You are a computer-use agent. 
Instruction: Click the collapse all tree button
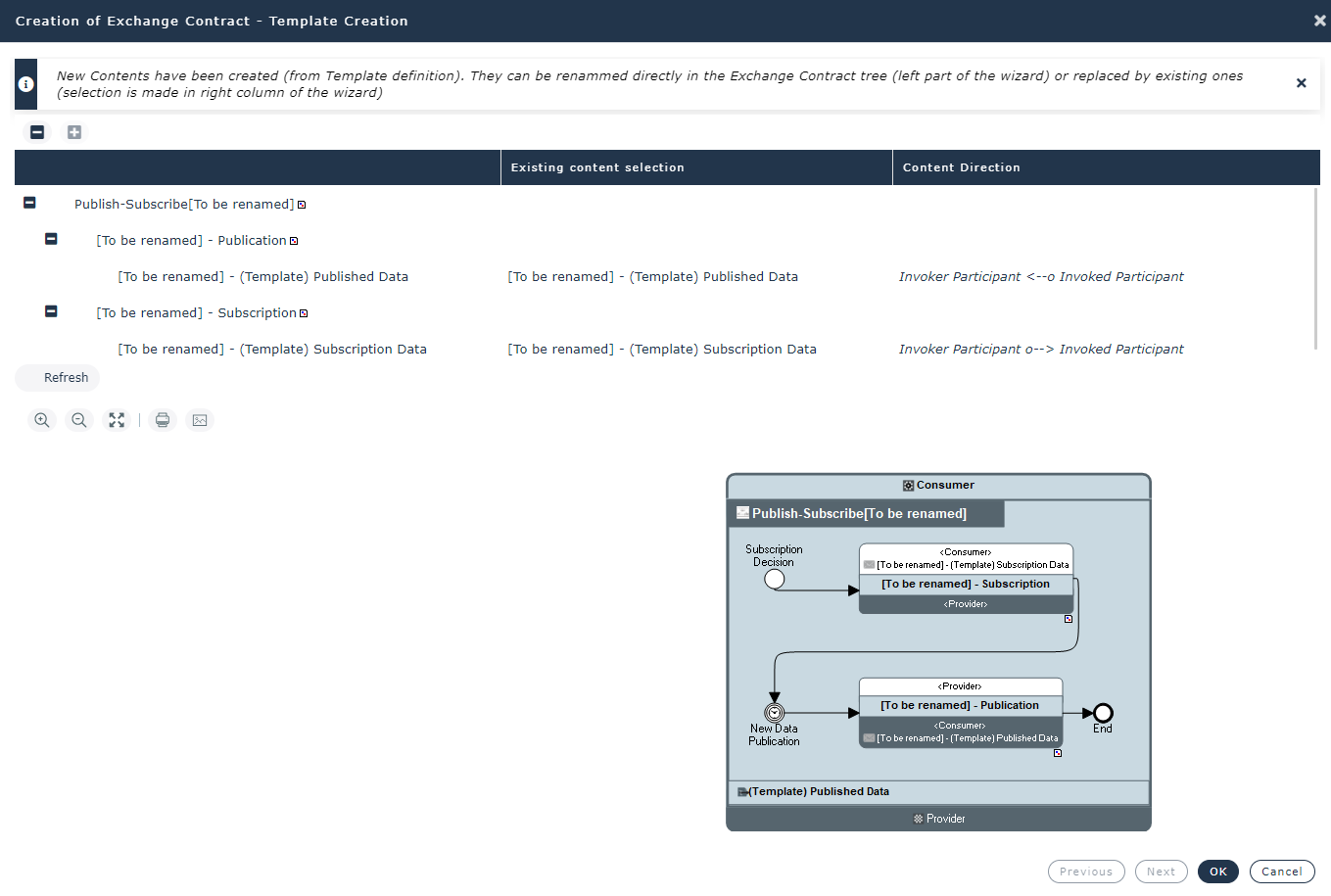[x=37, y=132]
